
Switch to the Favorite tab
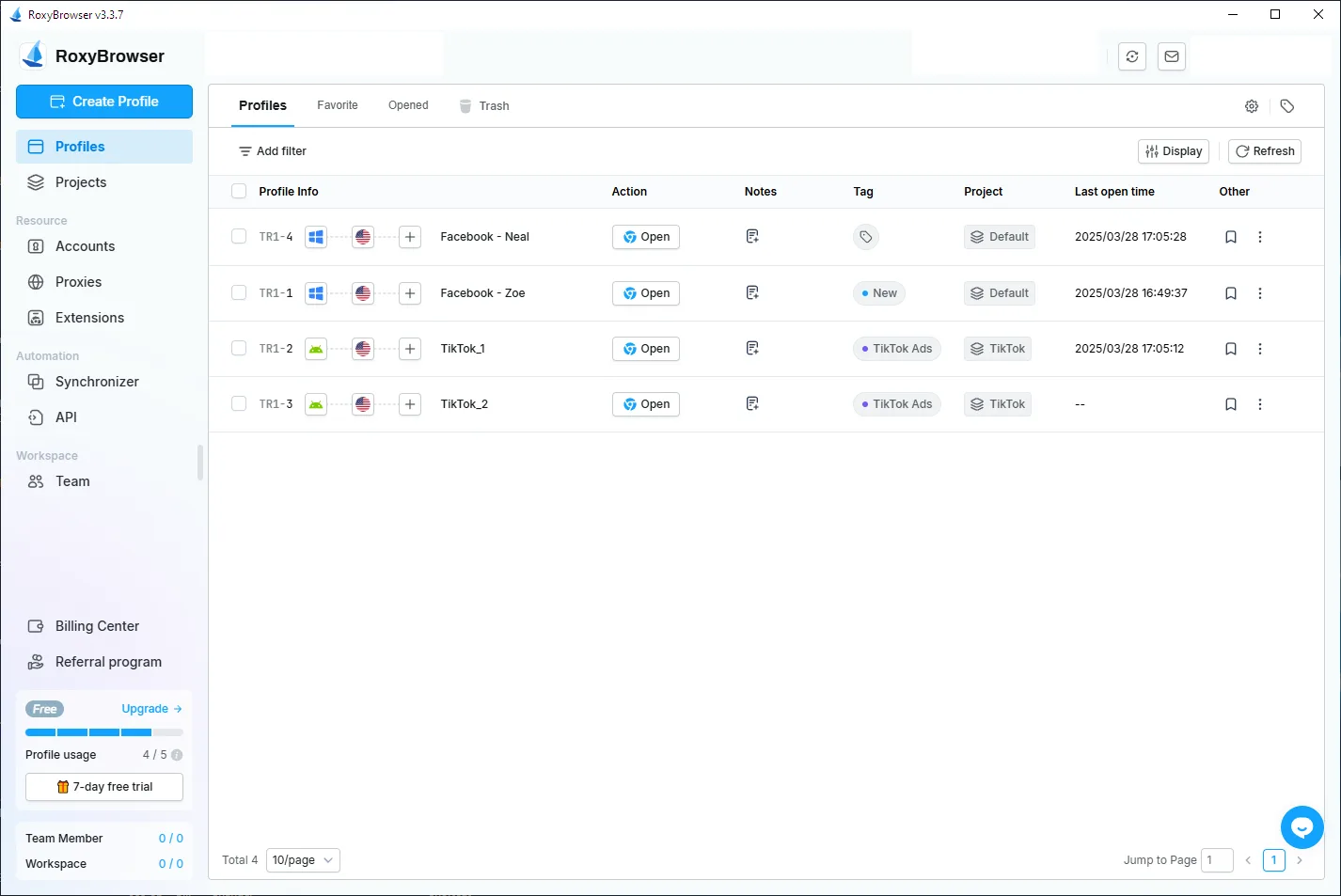(x=338, y=105)
